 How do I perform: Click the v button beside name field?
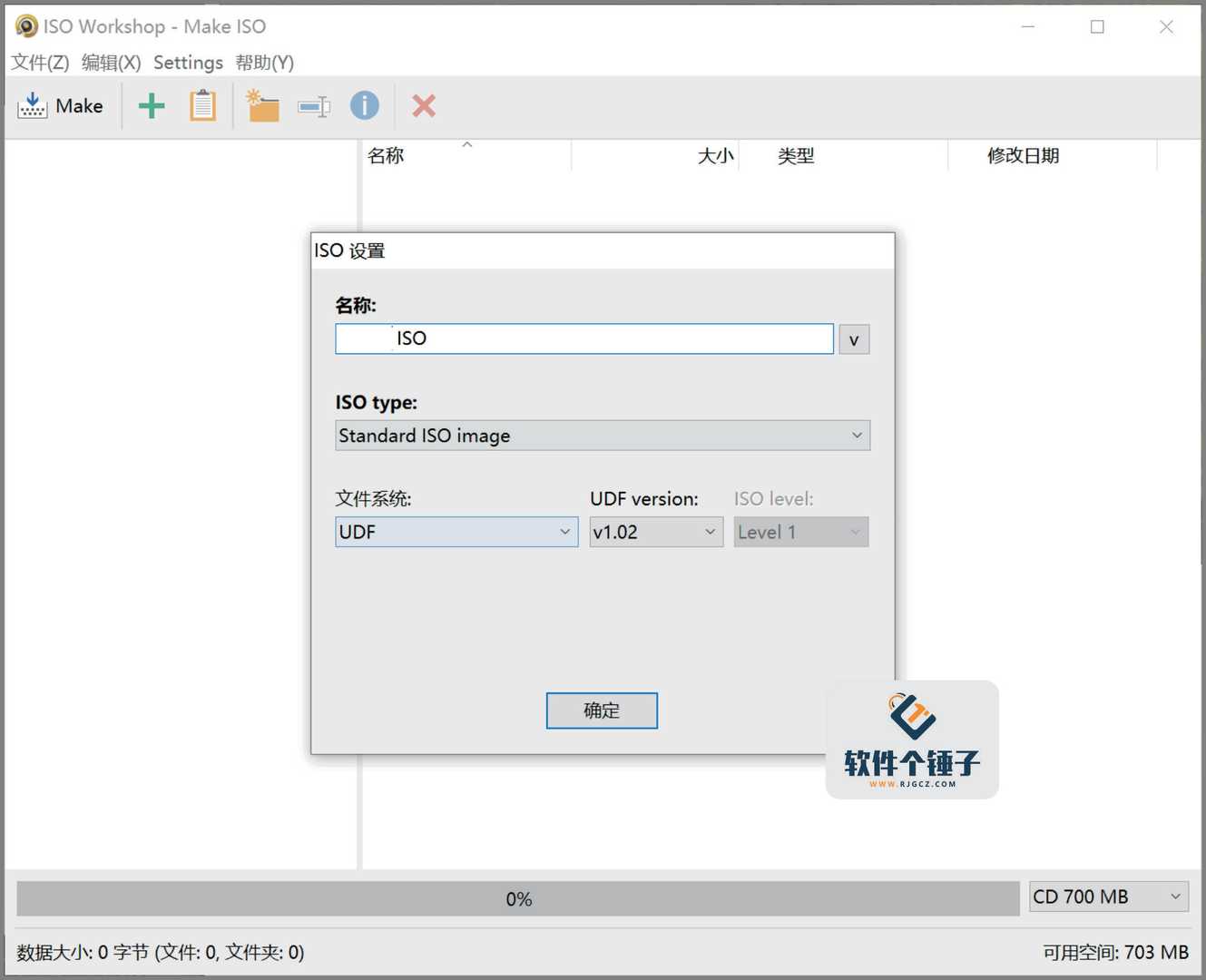(x=854, y=339)
